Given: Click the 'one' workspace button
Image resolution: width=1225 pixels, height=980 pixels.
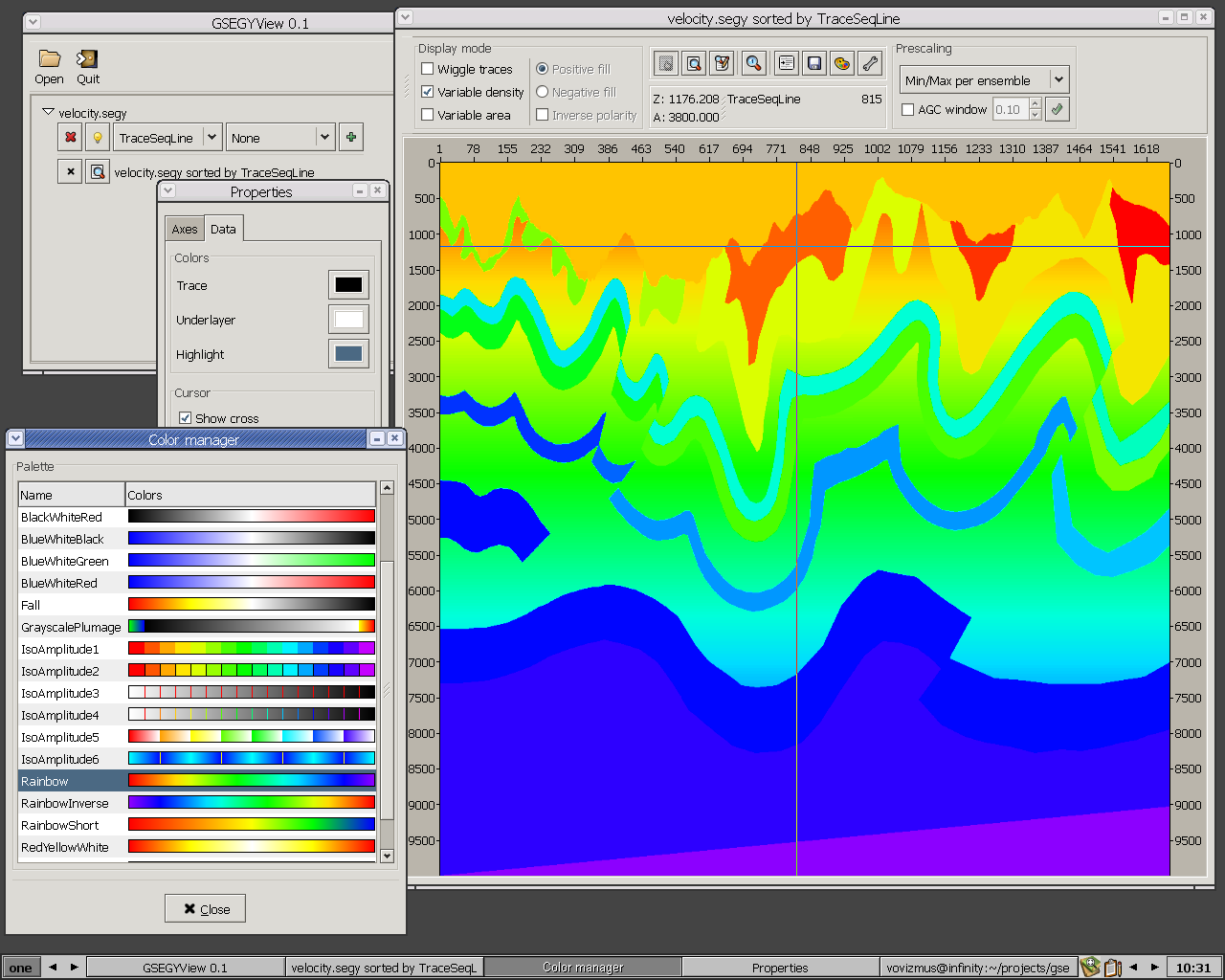Looking at the screenshot, I should pos(20,968).
